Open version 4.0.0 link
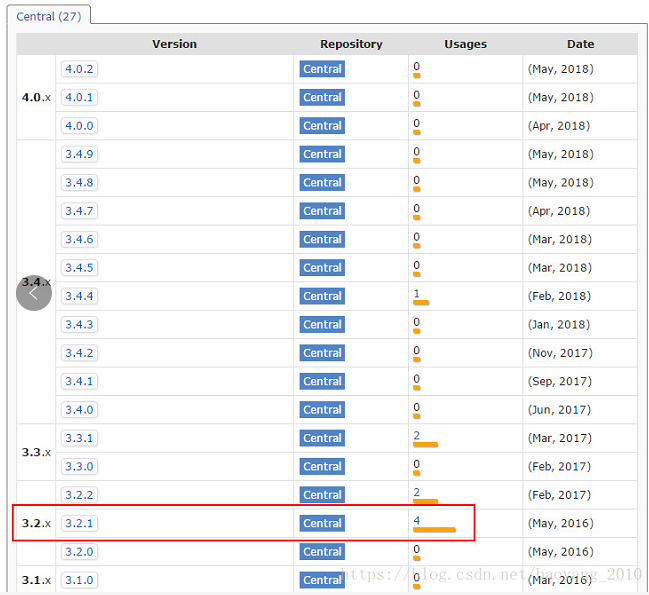The height and width of the screenshot is (595, 649). [79, 126]
